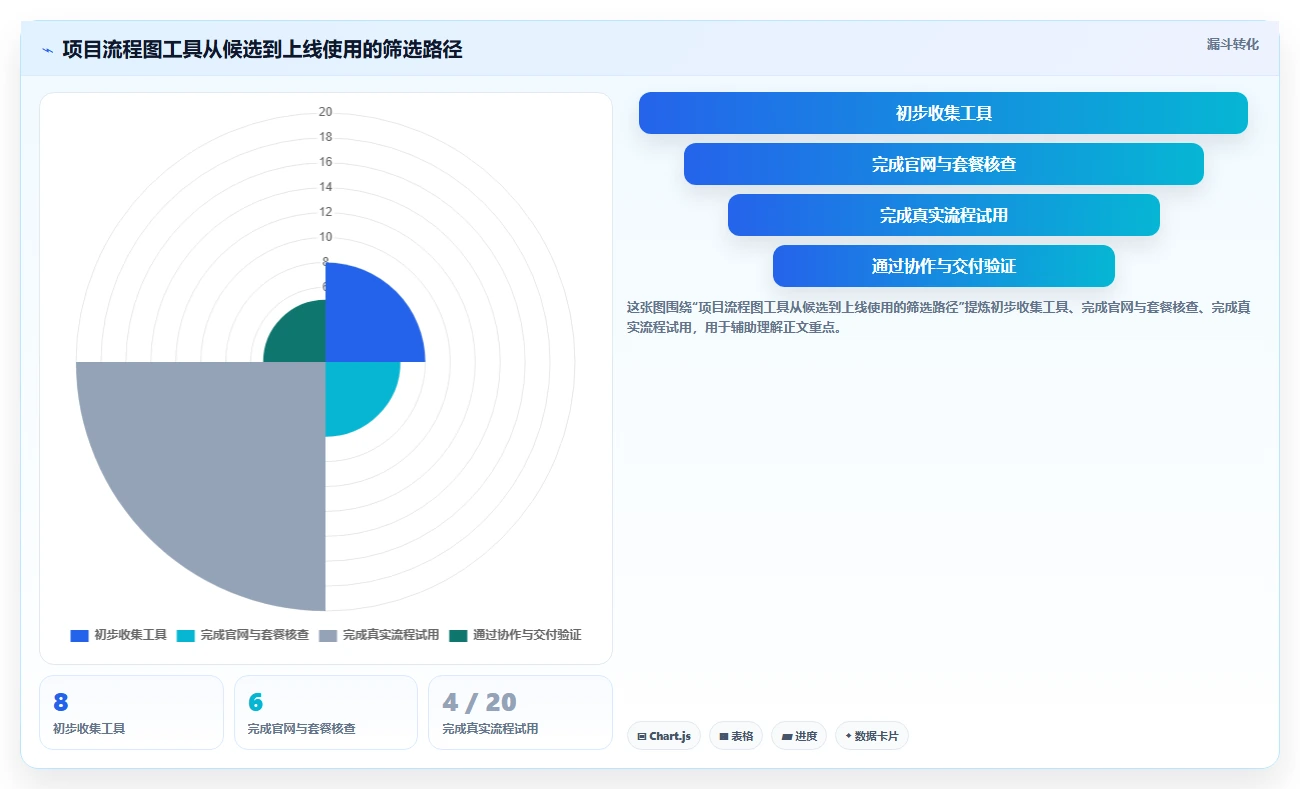Viewport: 1300px width, 789px height.
Task: Toggle 初步收集工具 legend entry in chart
Action: [x=118, y=635]
